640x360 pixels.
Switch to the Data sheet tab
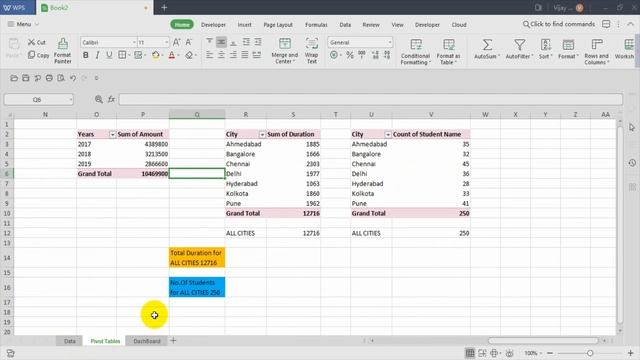coord(69,341)
